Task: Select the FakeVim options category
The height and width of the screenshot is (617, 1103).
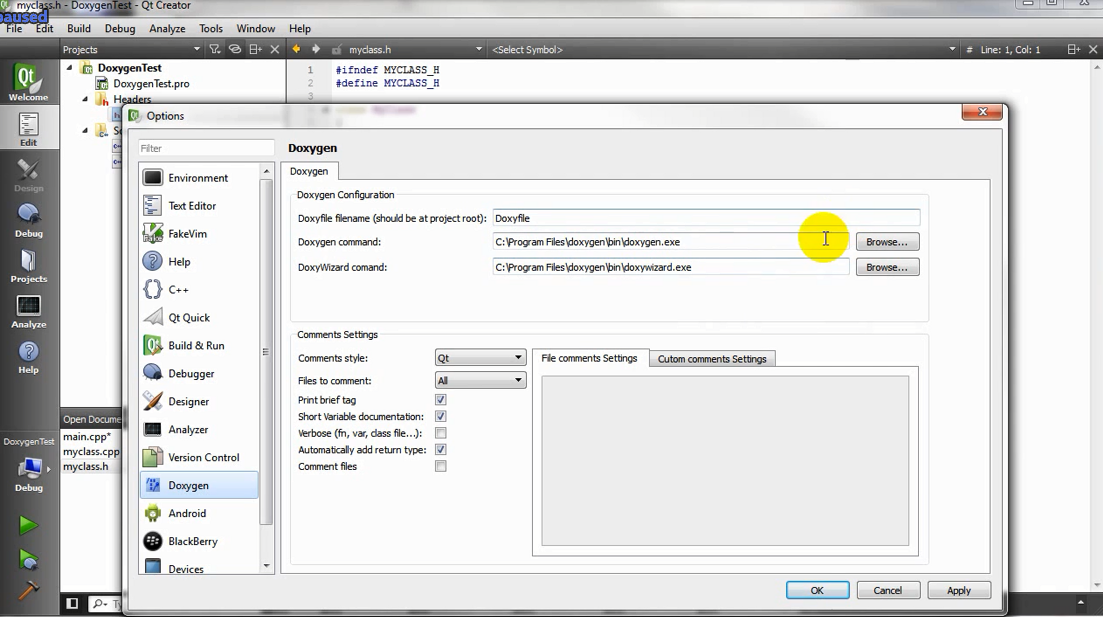Action: [x=187, y=234]
